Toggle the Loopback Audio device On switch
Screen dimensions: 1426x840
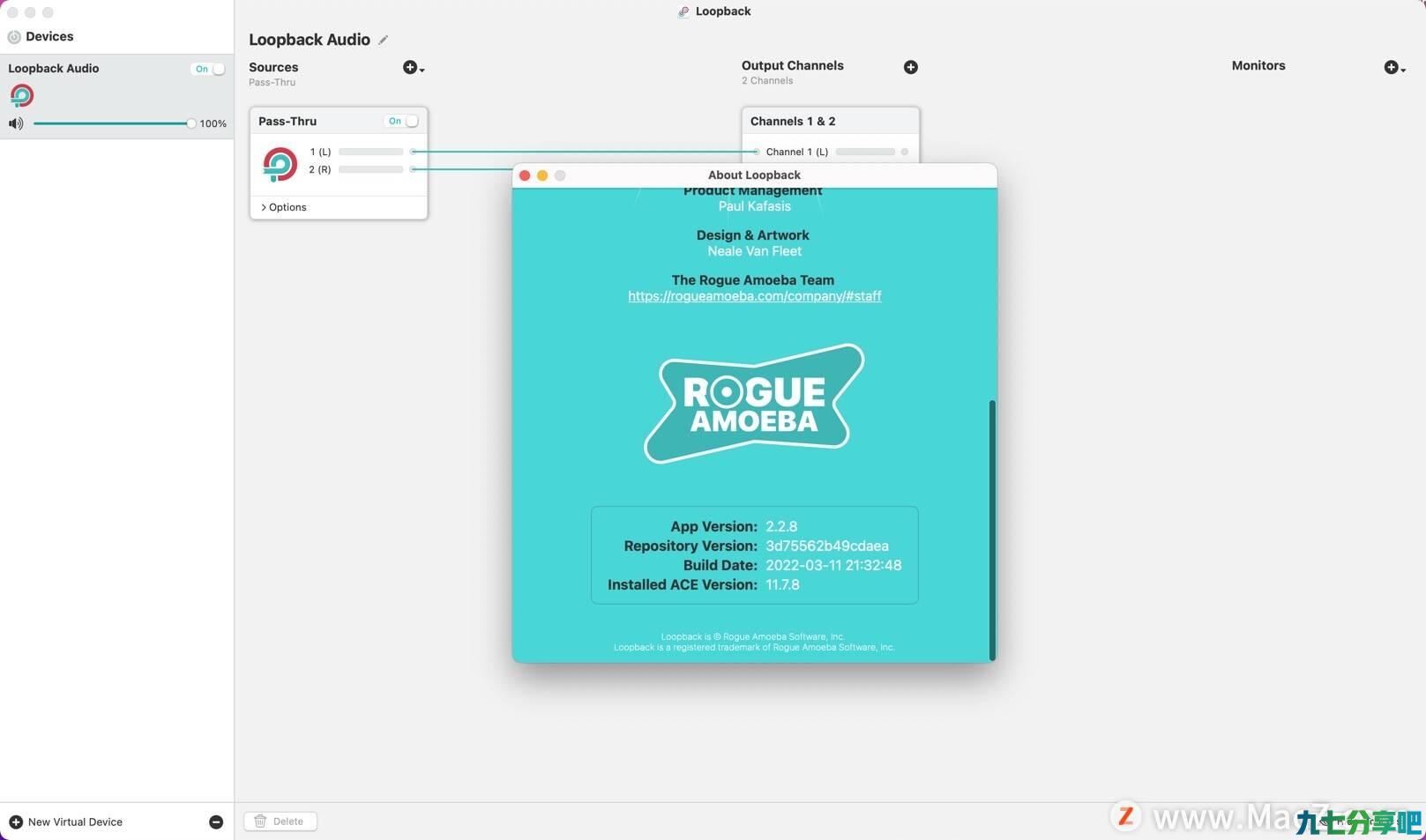pos(208,69)
